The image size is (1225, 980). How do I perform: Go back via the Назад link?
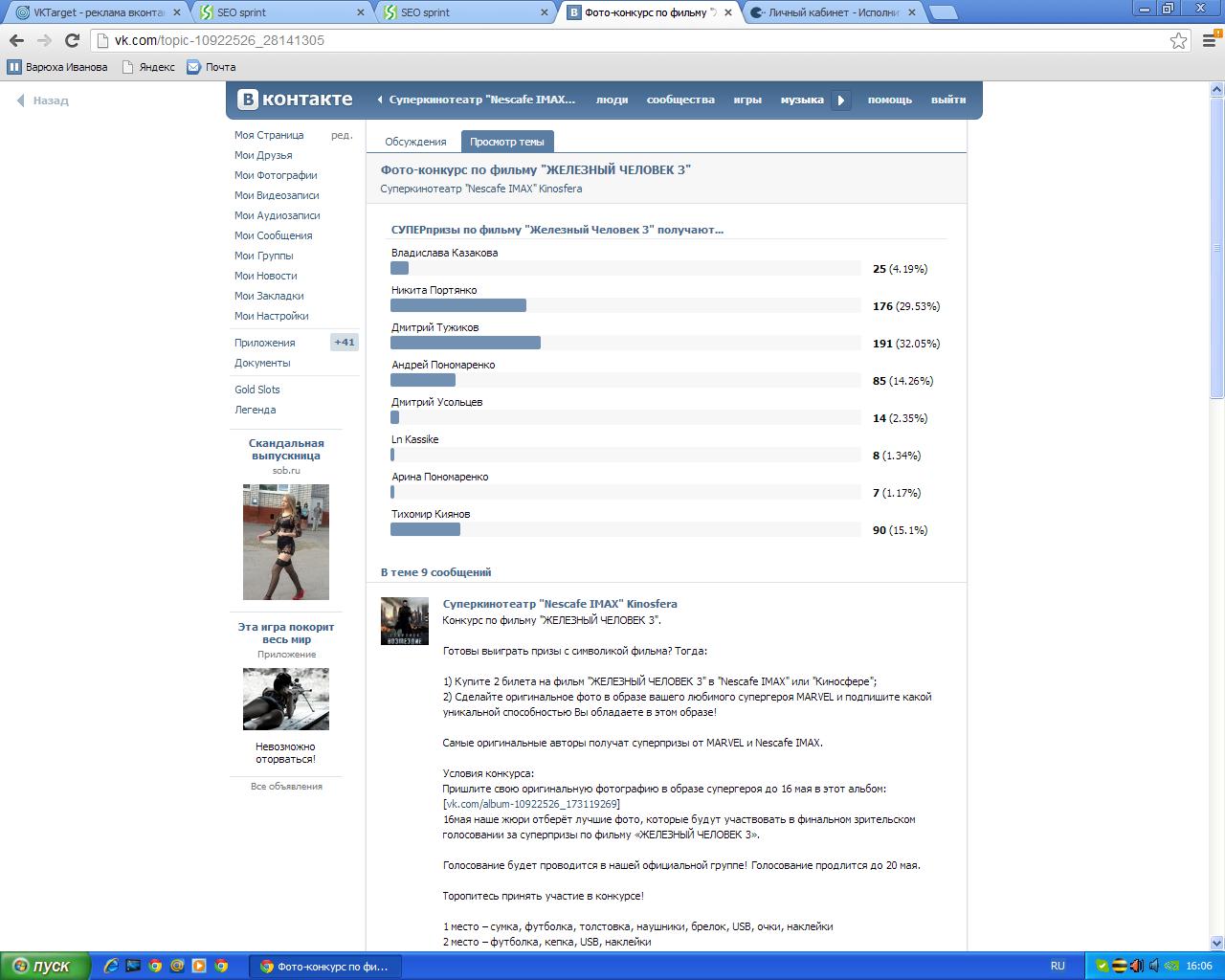click(x=43, y=100)
